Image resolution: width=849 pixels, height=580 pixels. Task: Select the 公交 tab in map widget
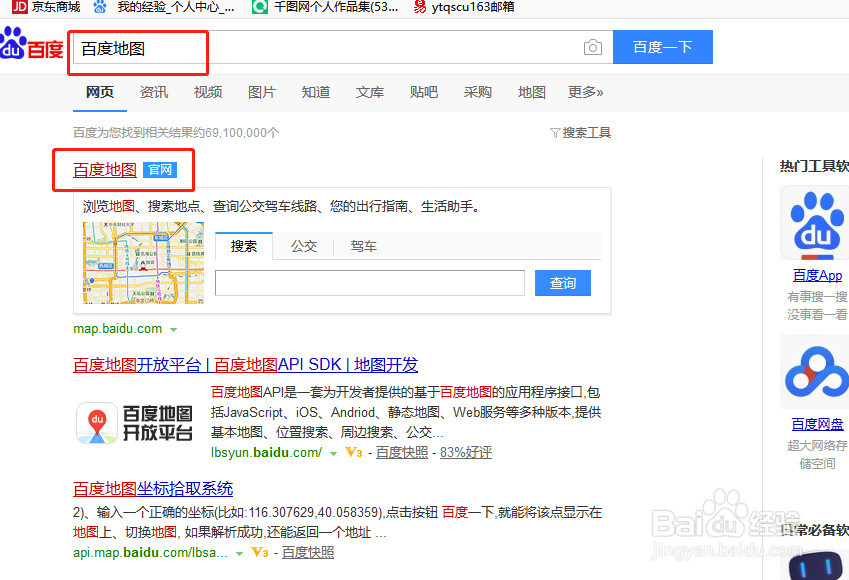(x=304, y=246)
